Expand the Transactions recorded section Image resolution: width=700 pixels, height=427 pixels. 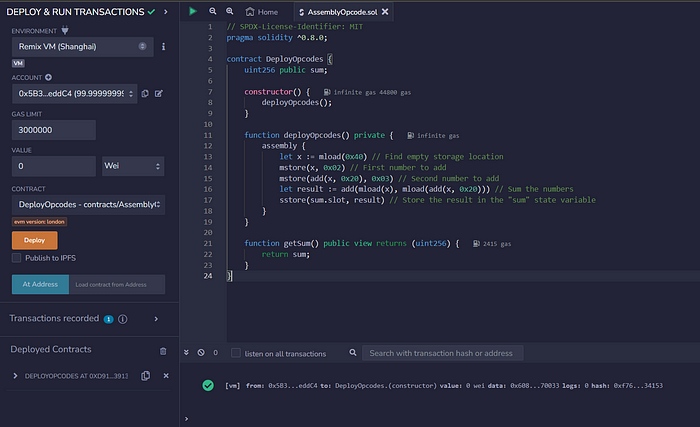(x=155, y=318)
